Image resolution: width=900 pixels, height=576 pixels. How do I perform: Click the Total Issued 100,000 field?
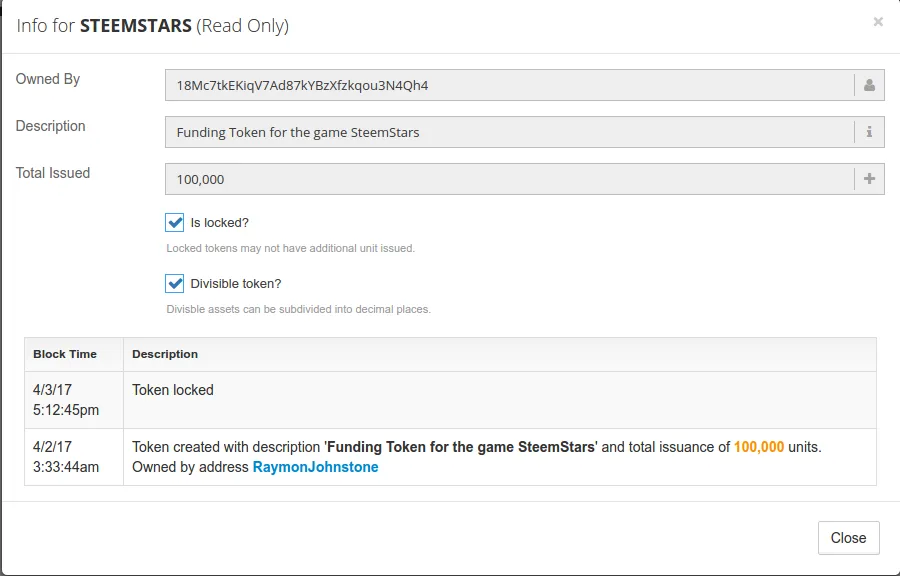pyautogui.click(x=510, y=179)
